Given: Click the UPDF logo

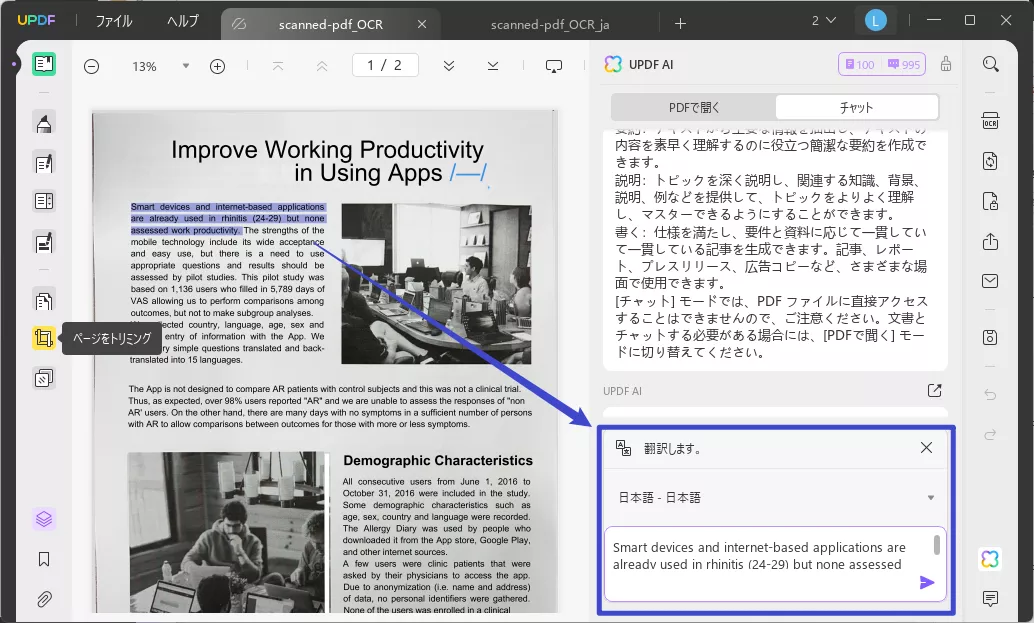Looking at the screenshot, I should 36,20.
